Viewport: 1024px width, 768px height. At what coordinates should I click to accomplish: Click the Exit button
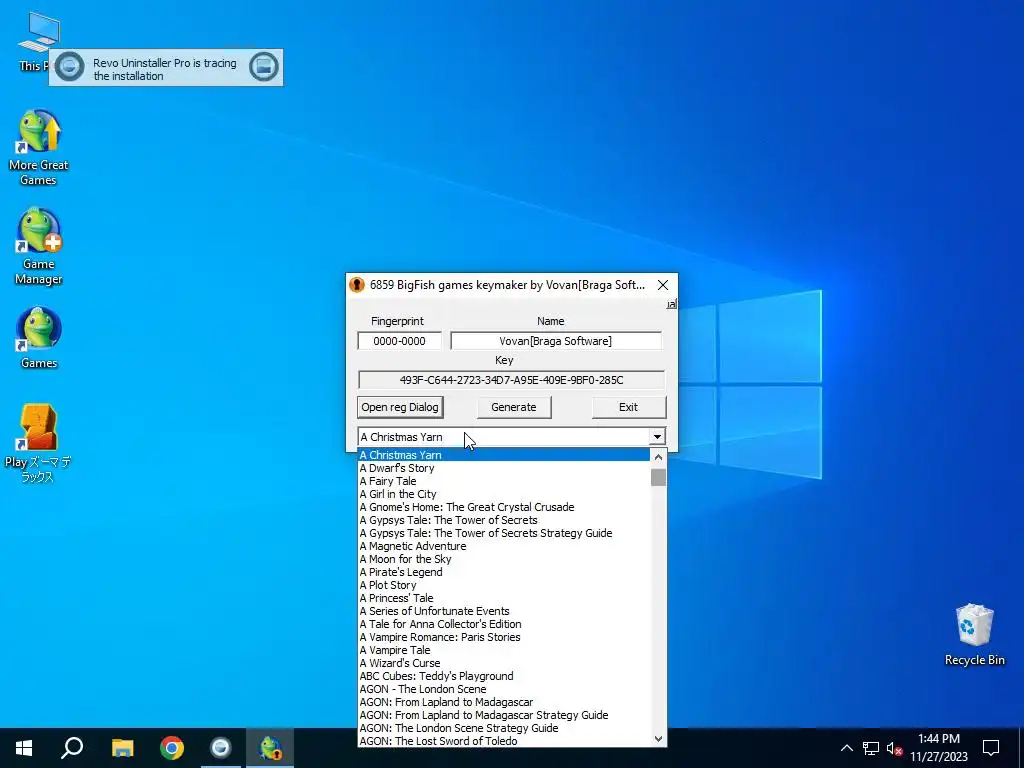pyautogui.click(x=628, y=407)
